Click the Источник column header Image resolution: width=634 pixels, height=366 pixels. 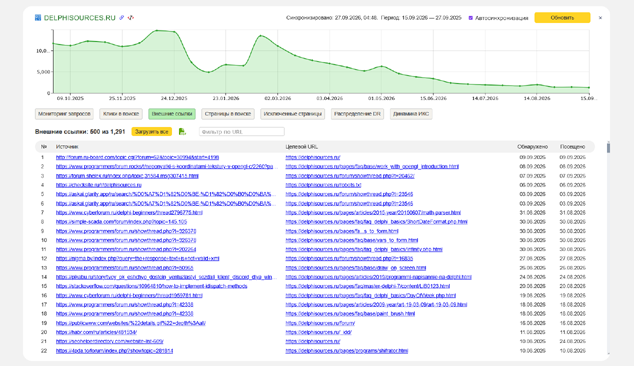[67, 146]
